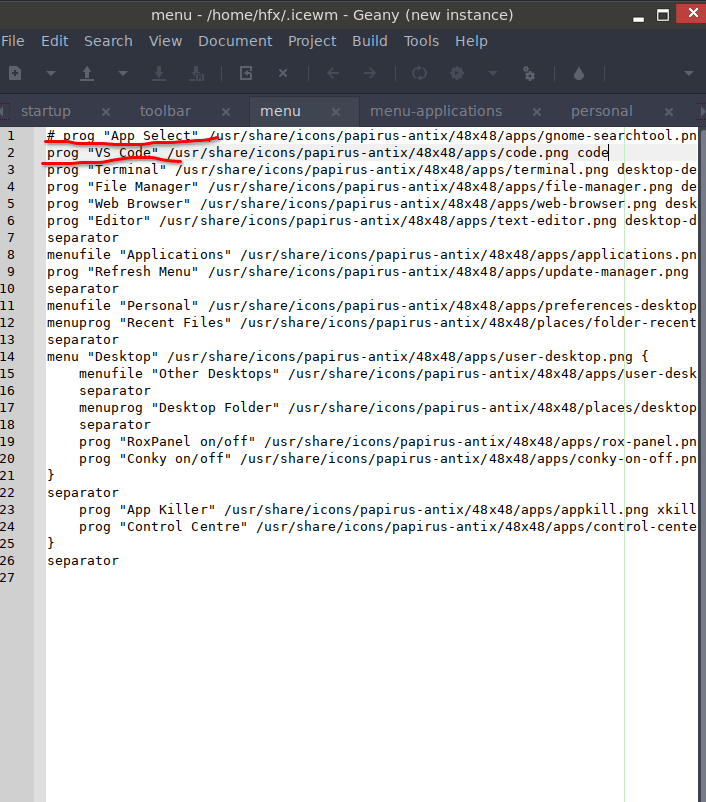Open the Document menu
The image size is (706, 802).
(x=235, y=41)
